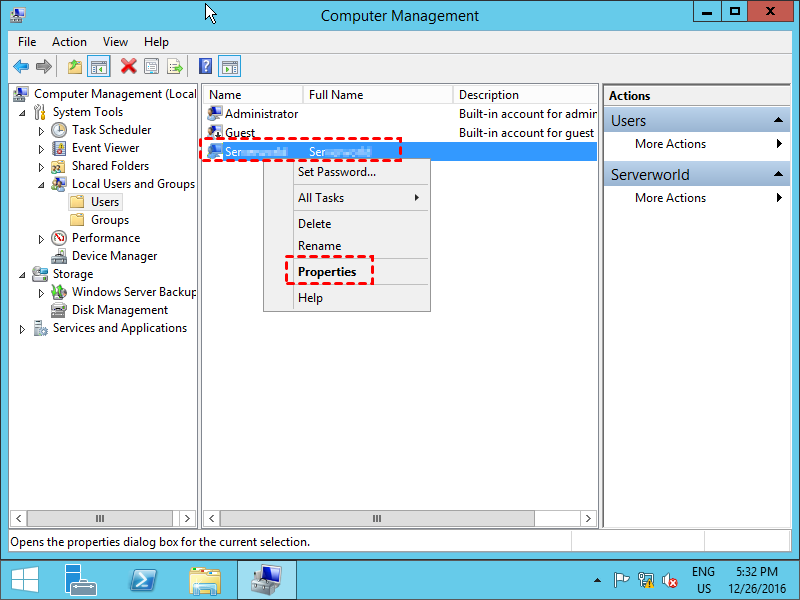The image size is (800, 600).
Task: Toggle Show/Hide Action Pane toolbar button
Action: point(230,67)
